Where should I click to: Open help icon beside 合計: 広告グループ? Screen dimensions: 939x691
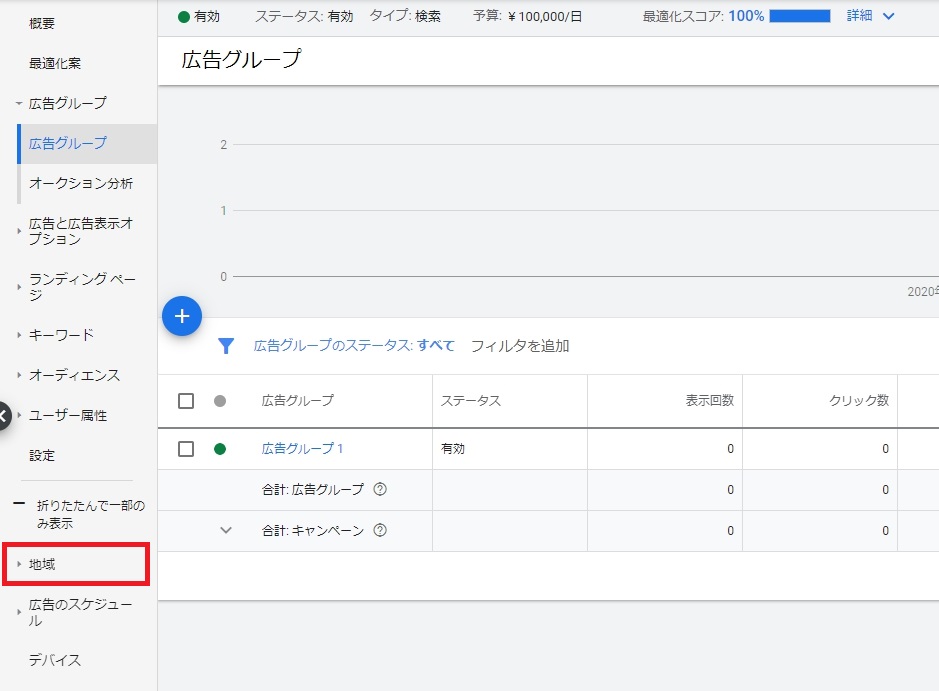(380, 489)
